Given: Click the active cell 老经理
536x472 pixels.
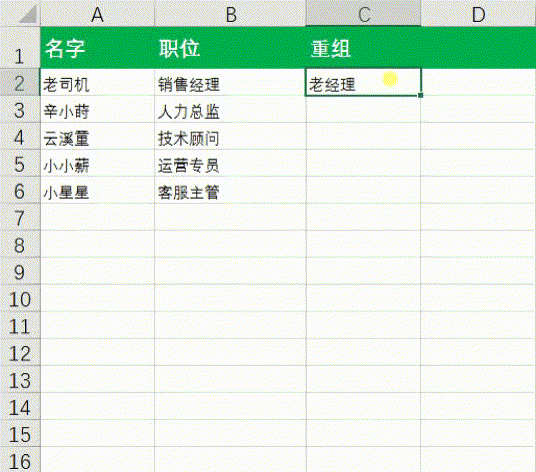Looking at the screenshot, I should [363, 82].
